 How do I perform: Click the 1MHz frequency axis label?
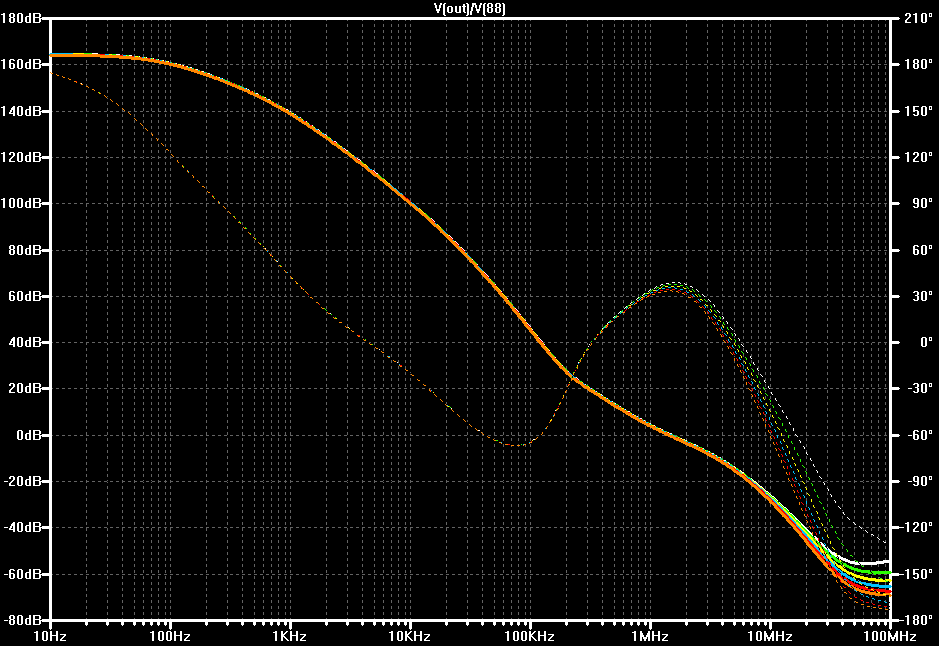pos(649,636)
